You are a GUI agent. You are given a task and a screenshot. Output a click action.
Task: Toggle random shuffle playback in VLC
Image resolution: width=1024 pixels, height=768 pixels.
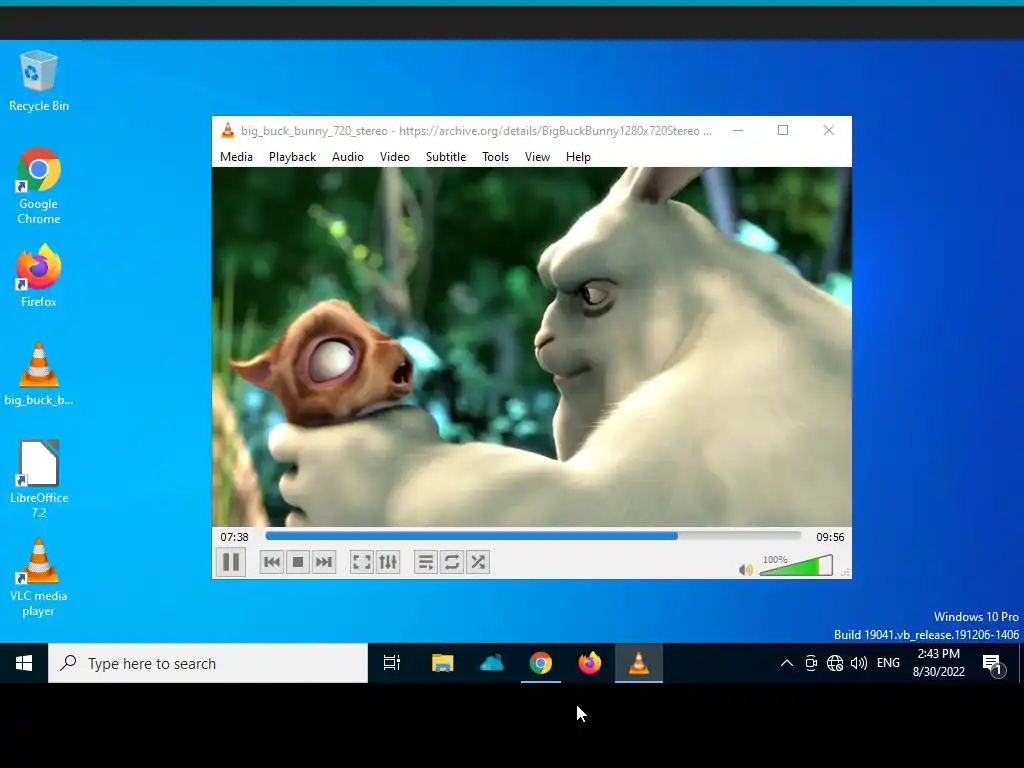tap(478, 562)
